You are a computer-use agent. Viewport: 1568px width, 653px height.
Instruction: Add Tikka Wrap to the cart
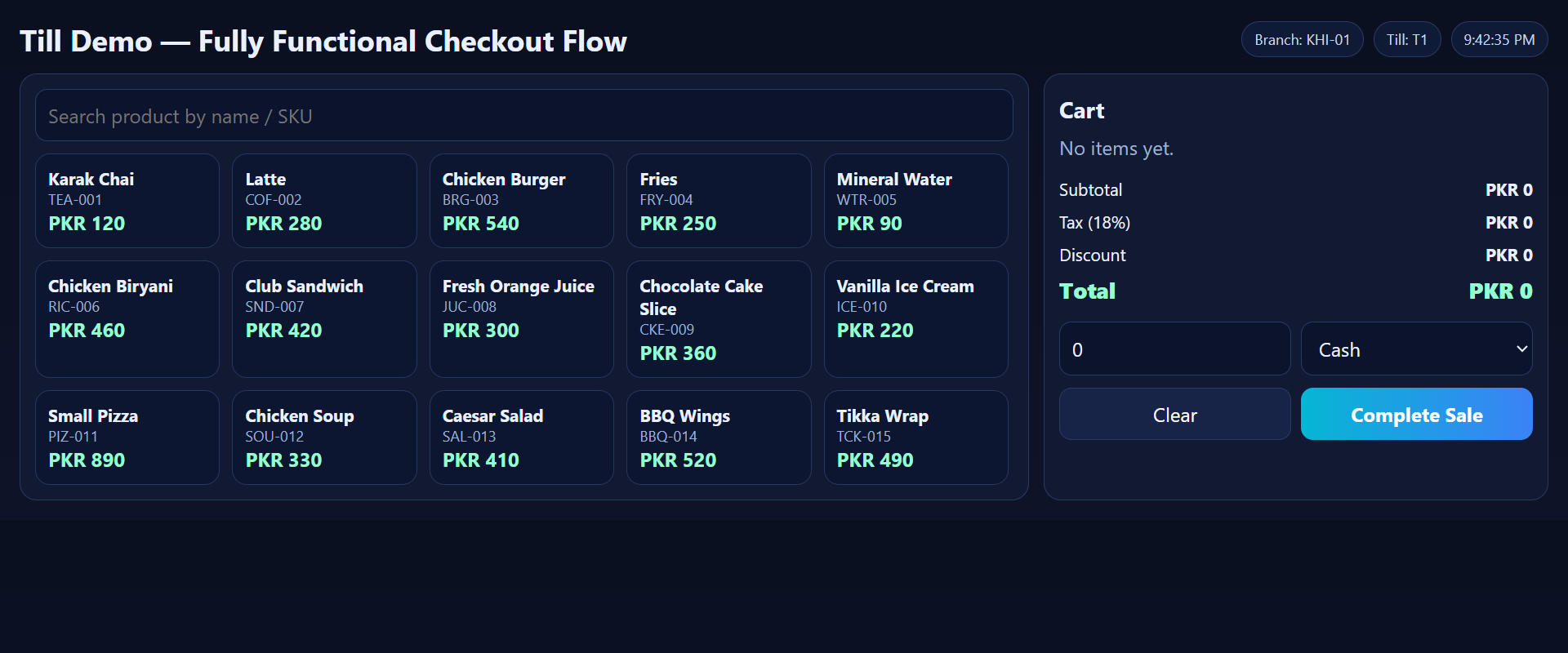point(915,438)
